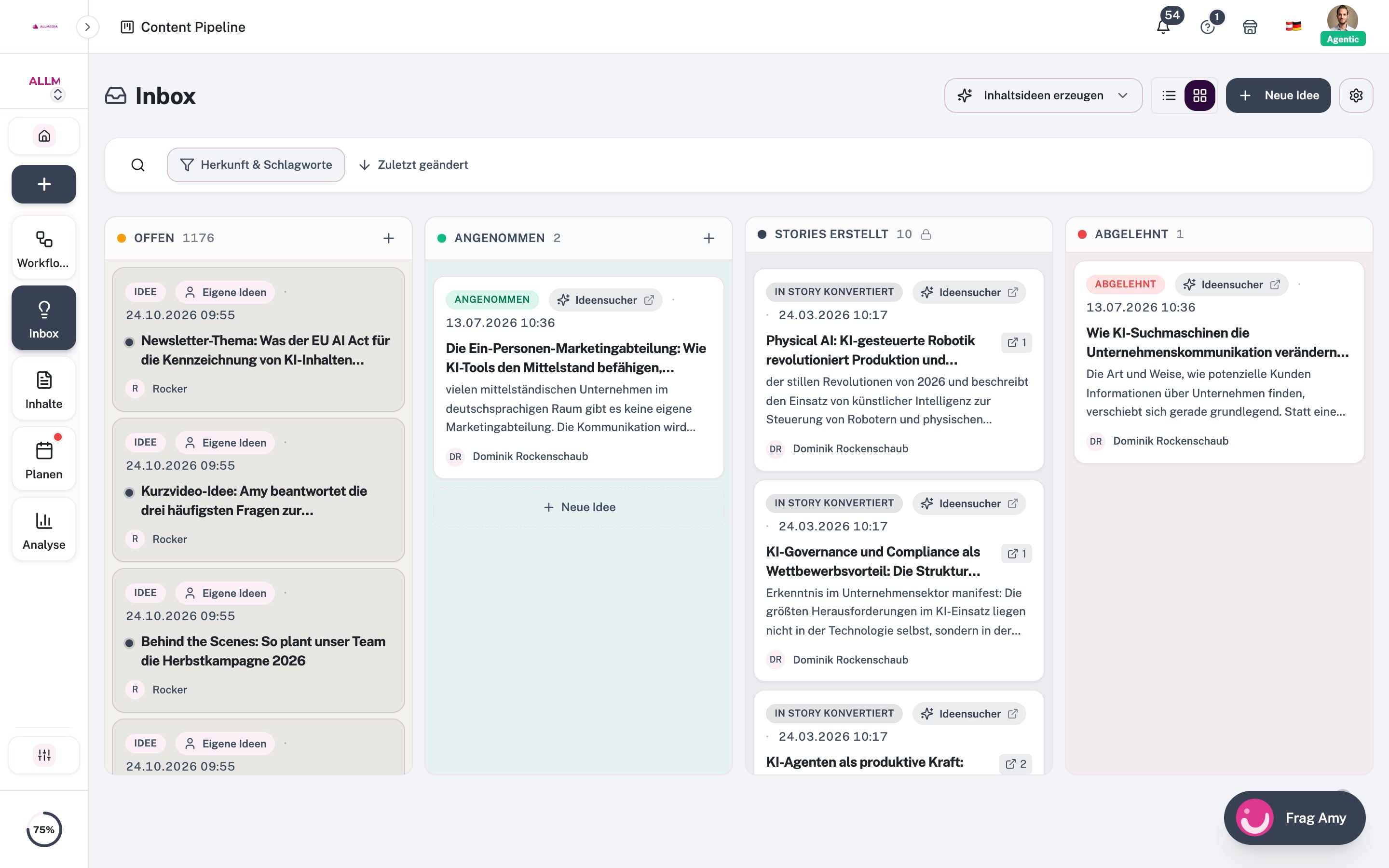Screen dimensions: 1389x868
Task: Open linked story badge on KI-Governance card
Action: point(1016,554)
